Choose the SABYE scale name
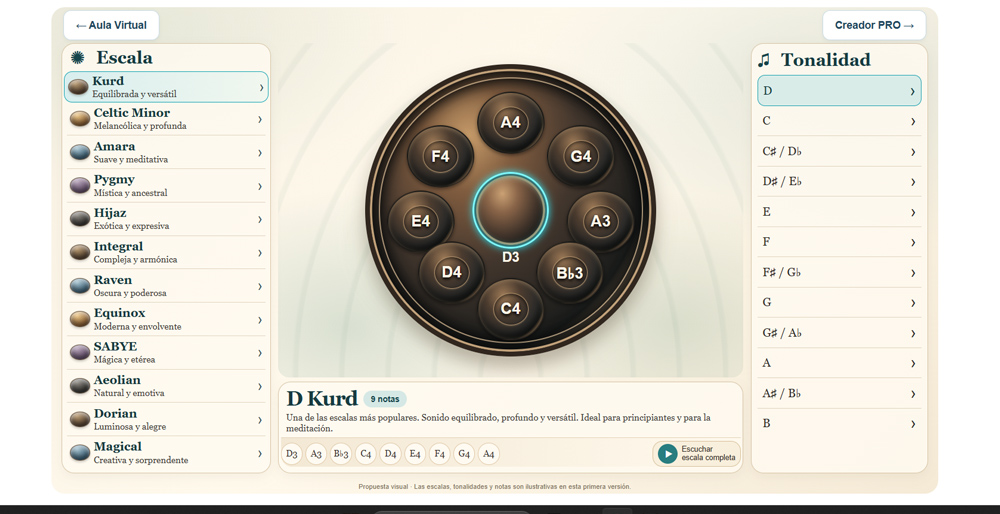 coord(115,346)
